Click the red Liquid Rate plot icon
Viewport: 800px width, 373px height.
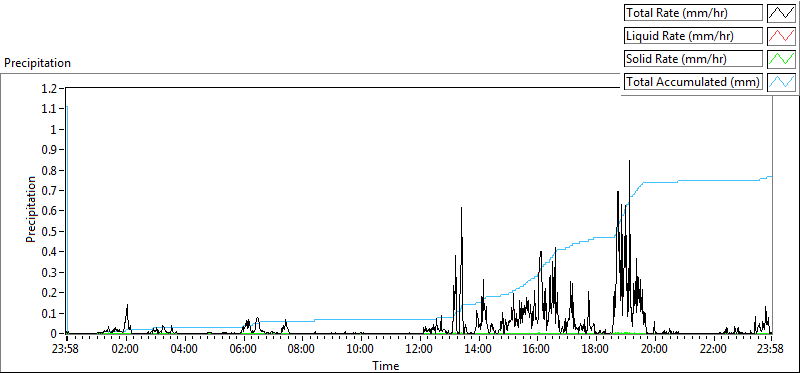pos(781,36)
